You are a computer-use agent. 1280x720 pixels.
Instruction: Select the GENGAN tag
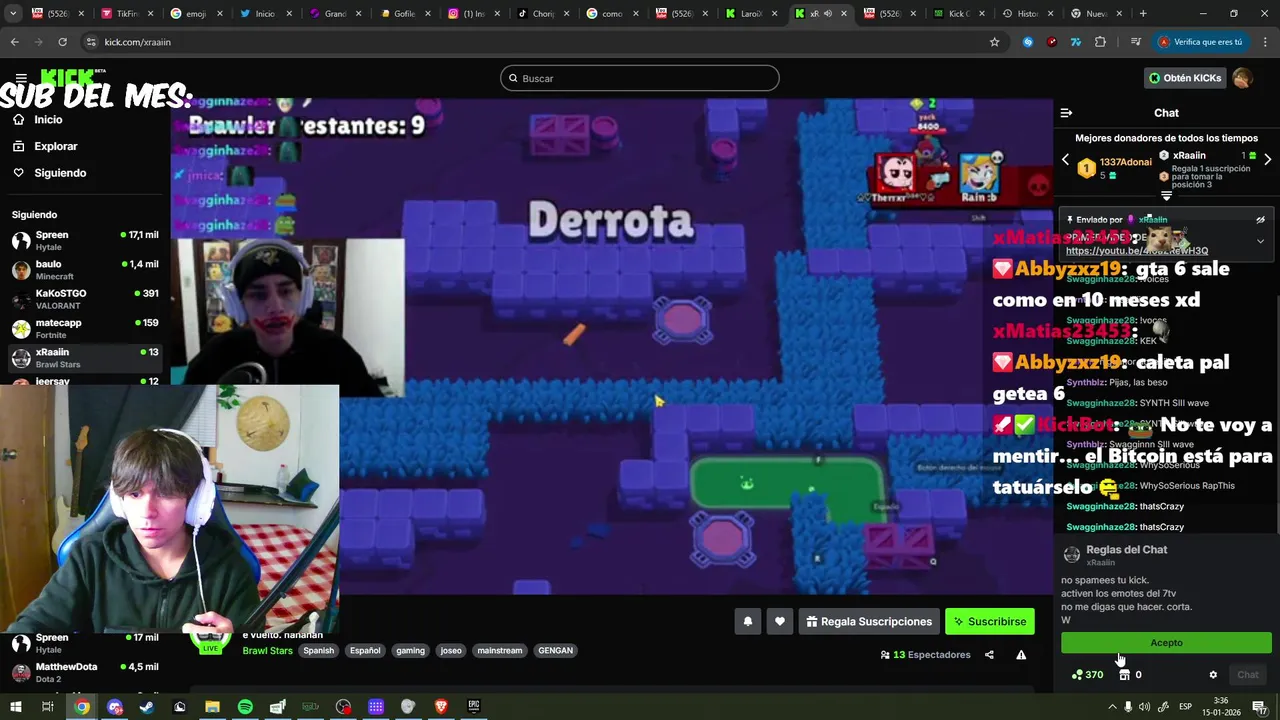[555, 651]
